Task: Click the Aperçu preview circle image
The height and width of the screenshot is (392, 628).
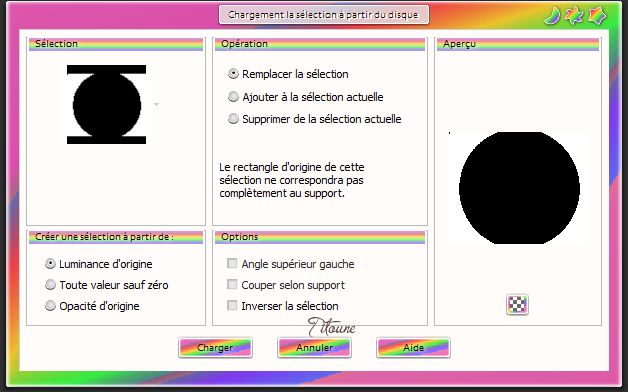Action: point(519,188)
